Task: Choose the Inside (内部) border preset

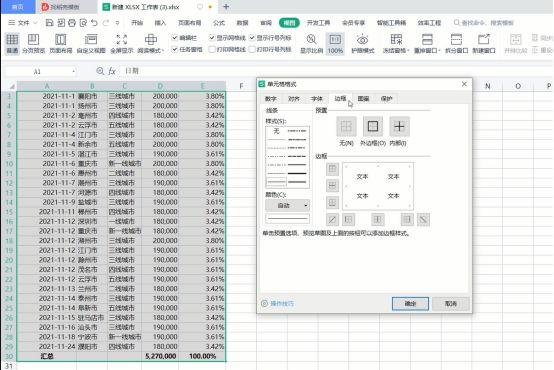Action: pos(399,127)
